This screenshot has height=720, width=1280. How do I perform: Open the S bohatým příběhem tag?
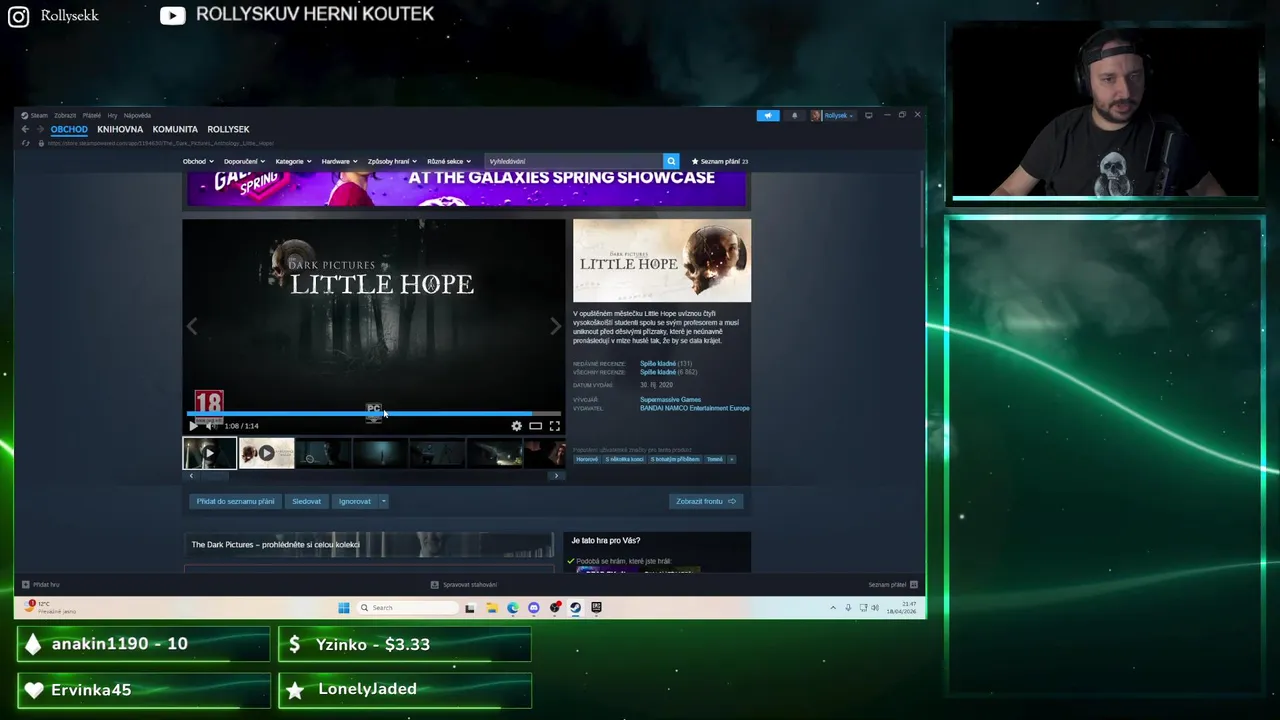[675, 459]
